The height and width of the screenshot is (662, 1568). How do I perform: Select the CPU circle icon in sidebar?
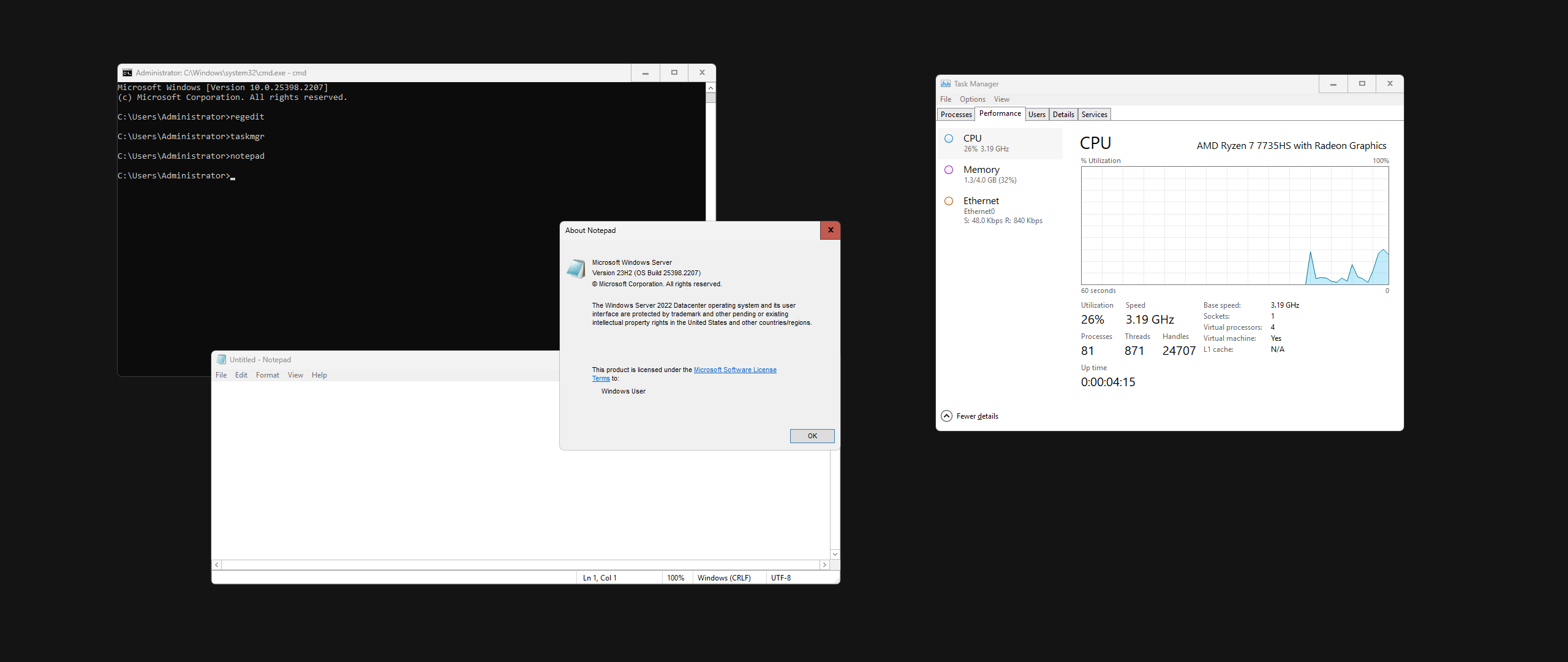[949, 139]
